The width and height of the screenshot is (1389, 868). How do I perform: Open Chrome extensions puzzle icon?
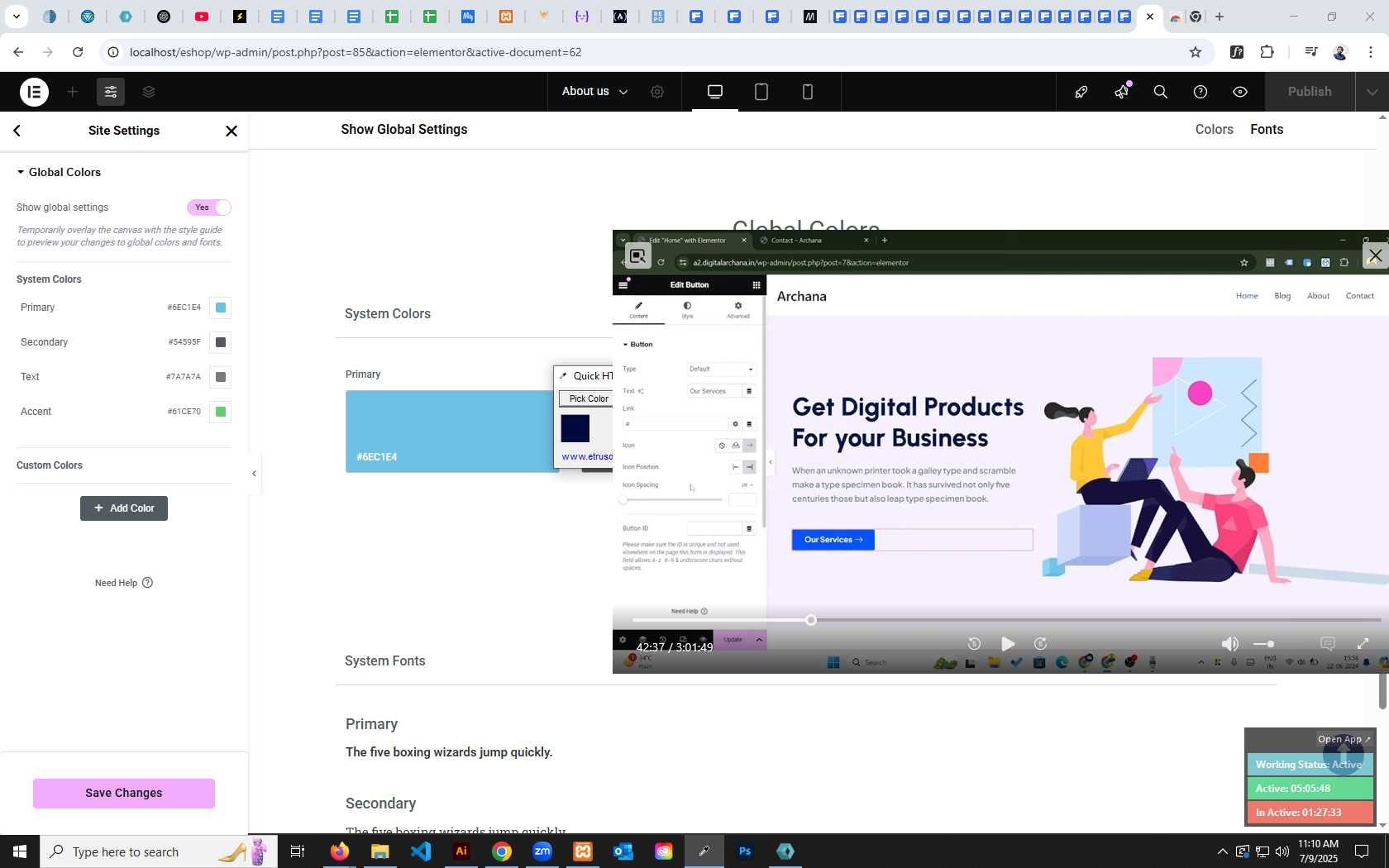(x=1267, y=52)
